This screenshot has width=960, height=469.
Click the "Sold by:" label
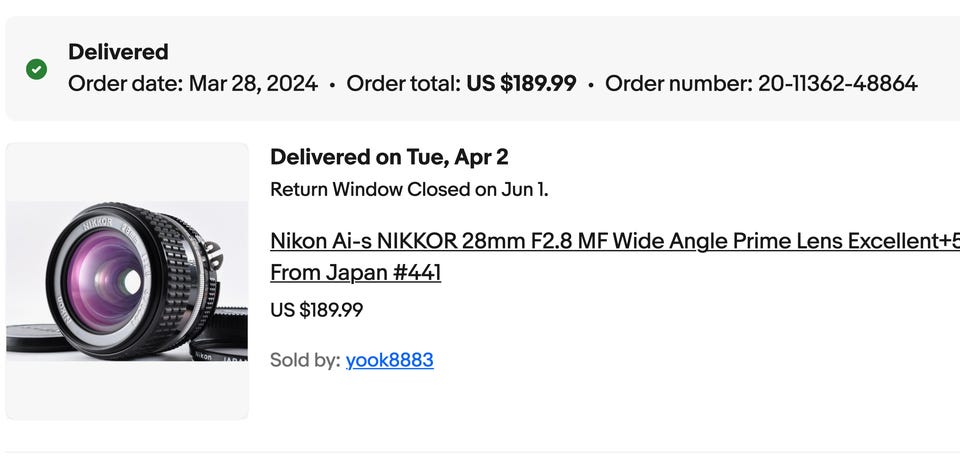(x=305, y=360)
